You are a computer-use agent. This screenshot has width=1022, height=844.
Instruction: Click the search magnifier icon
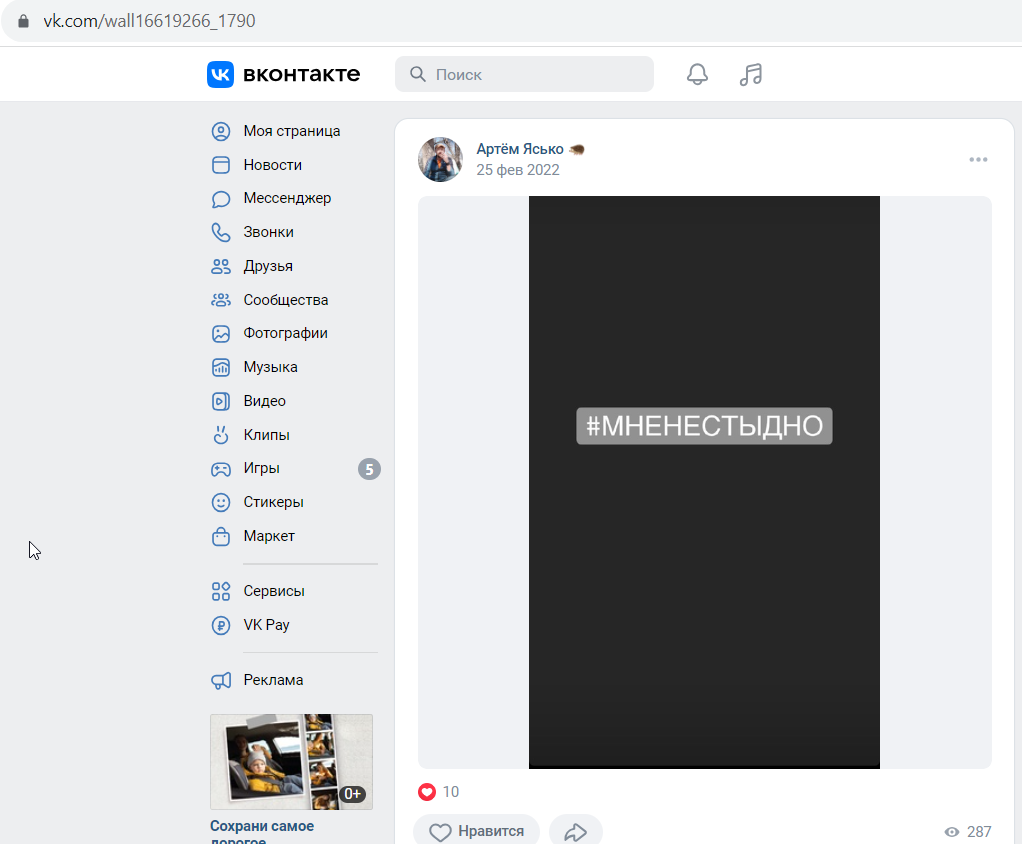coord(418,74)
